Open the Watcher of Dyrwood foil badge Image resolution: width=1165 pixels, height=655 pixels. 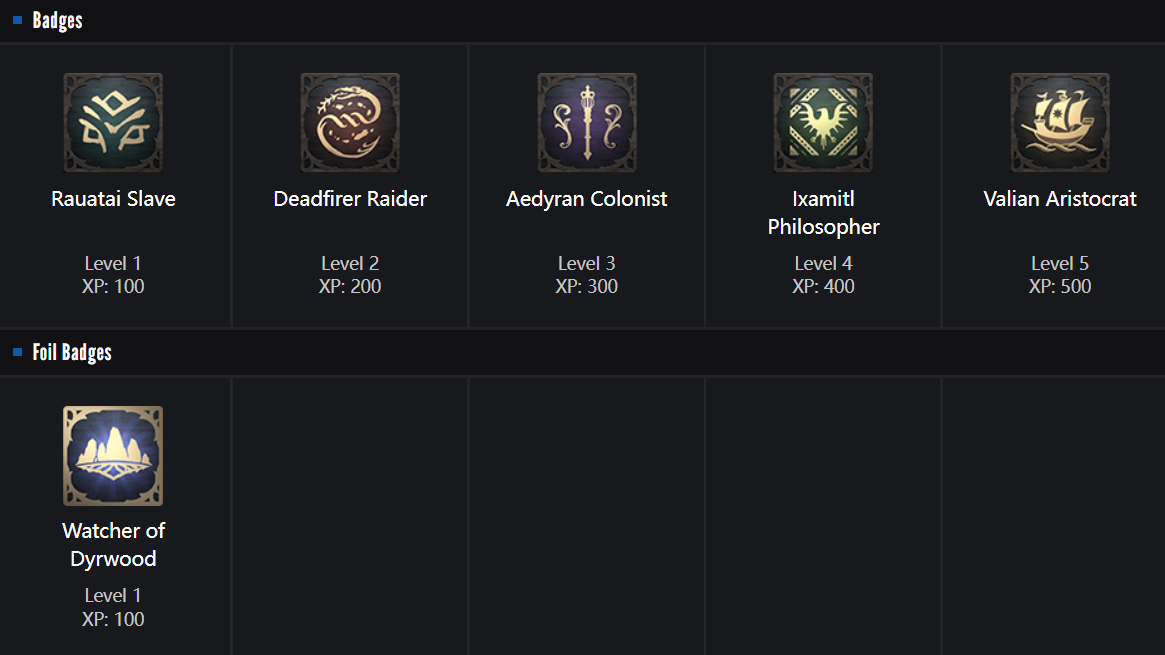[113, 456]
